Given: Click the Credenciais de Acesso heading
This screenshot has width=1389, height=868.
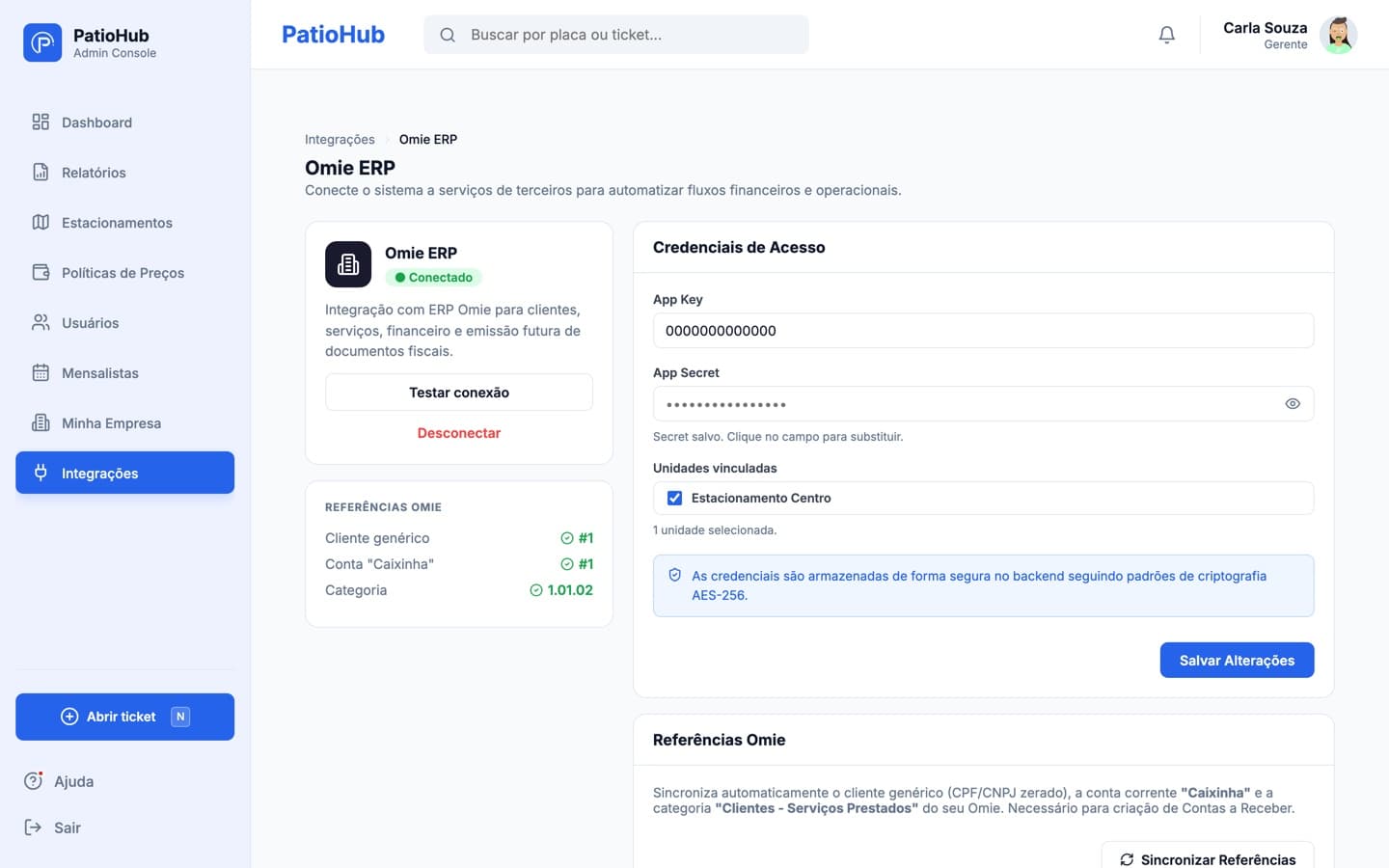Looking at the screenshot, I should pos(739,248).
